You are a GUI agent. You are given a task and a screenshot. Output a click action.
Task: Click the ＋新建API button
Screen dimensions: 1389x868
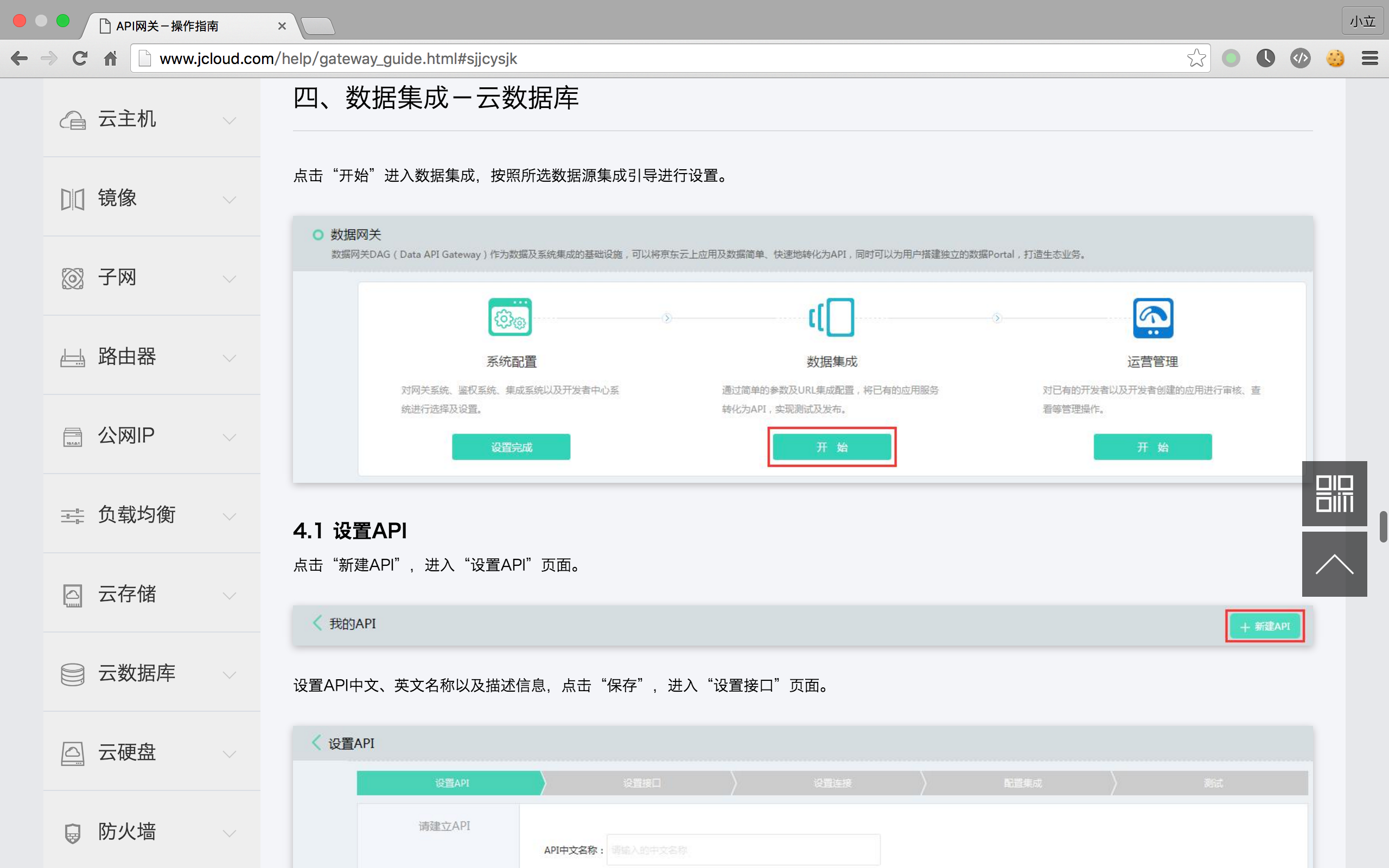[x=1264, y=626]
